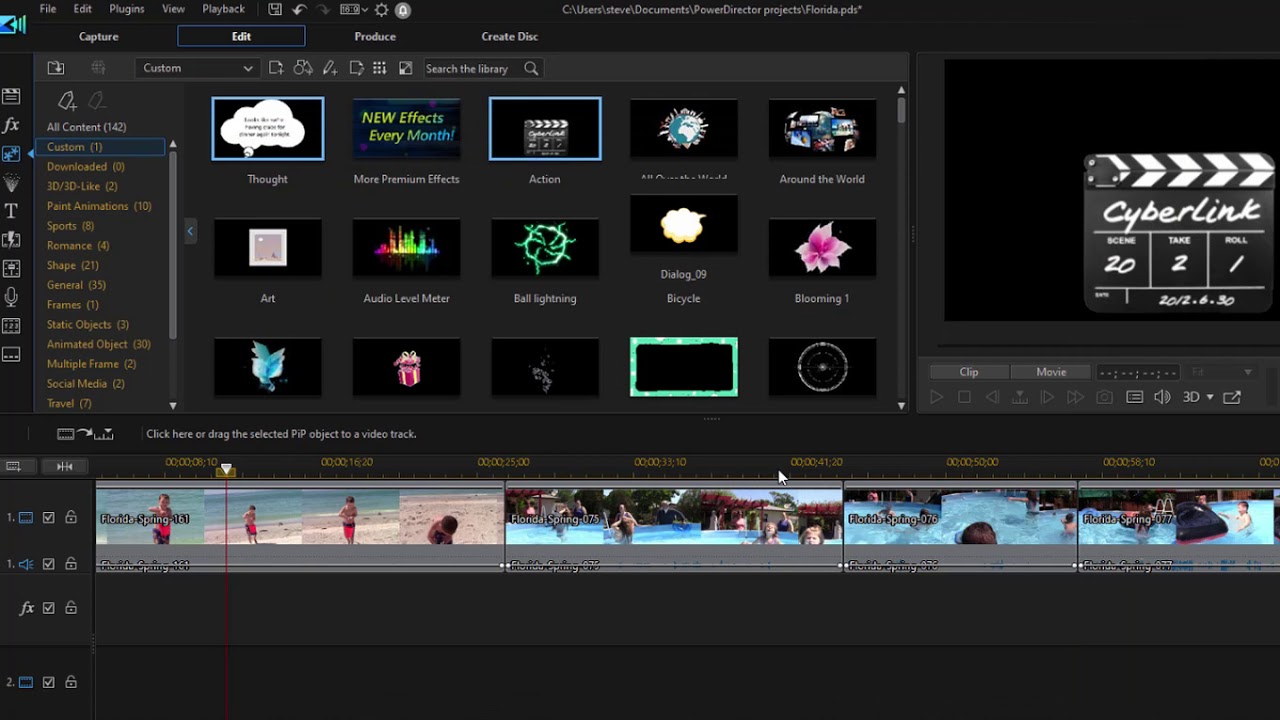The width and height of the screenshot is (1280, 720).
Task: Open the Title Room (T icon)
Action: [11, 211]
